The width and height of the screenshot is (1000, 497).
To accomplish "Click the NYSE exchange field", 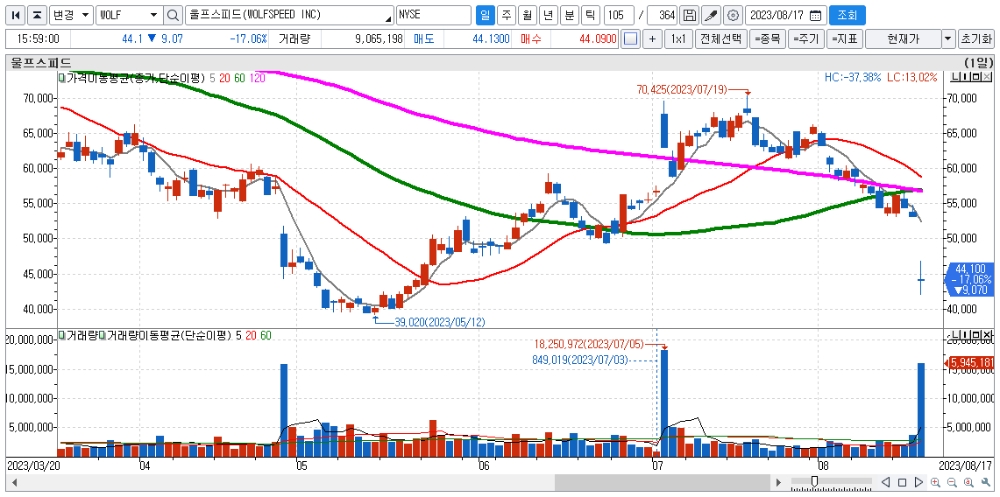I will (434, 15).
